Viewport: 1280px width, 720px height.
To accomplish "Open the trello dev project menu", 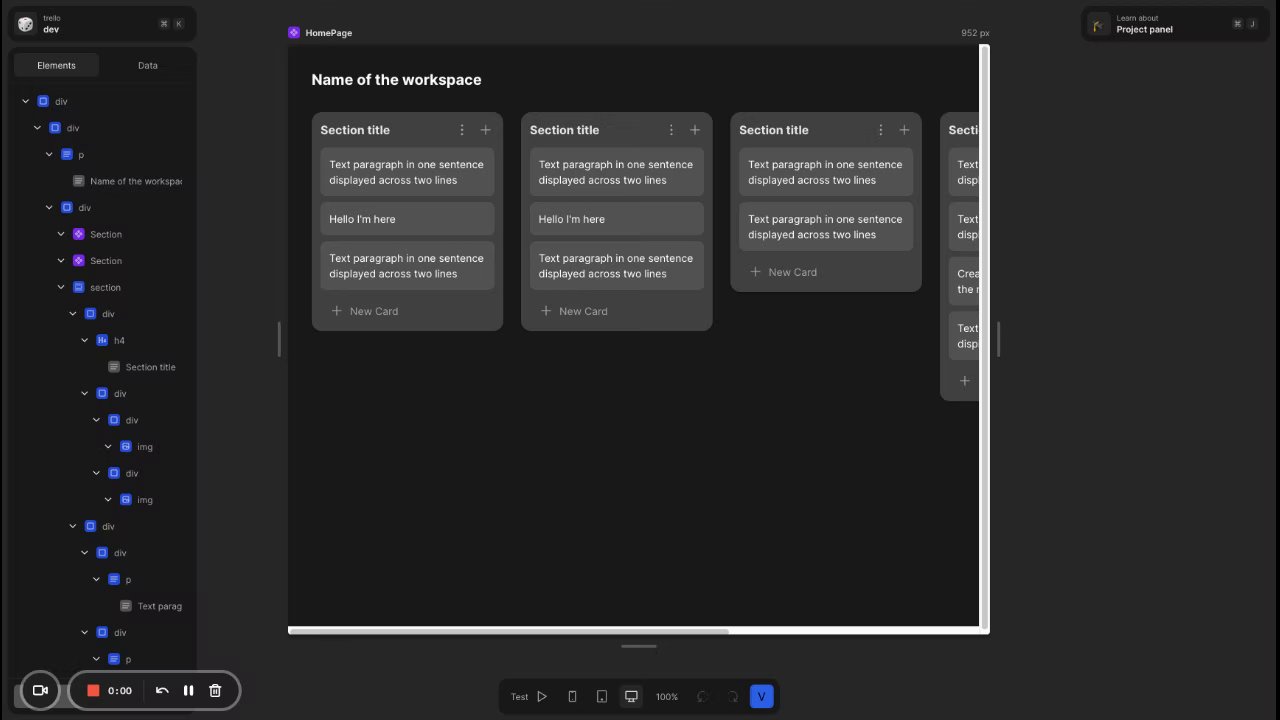I will [x=102, y=24].
